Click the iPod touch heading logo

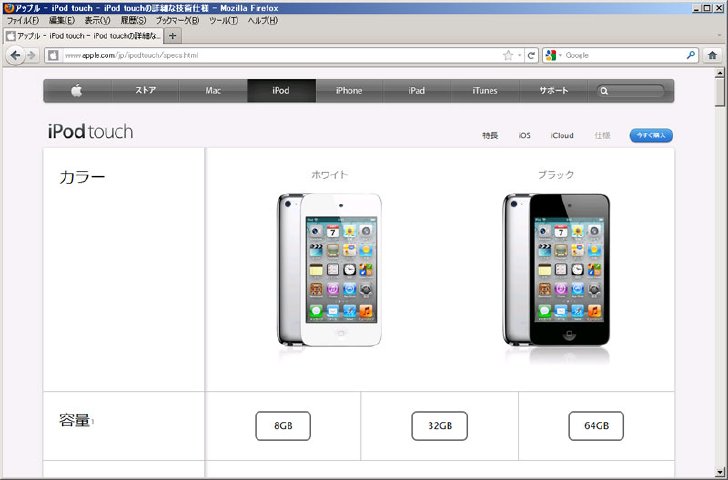(91, 132)
